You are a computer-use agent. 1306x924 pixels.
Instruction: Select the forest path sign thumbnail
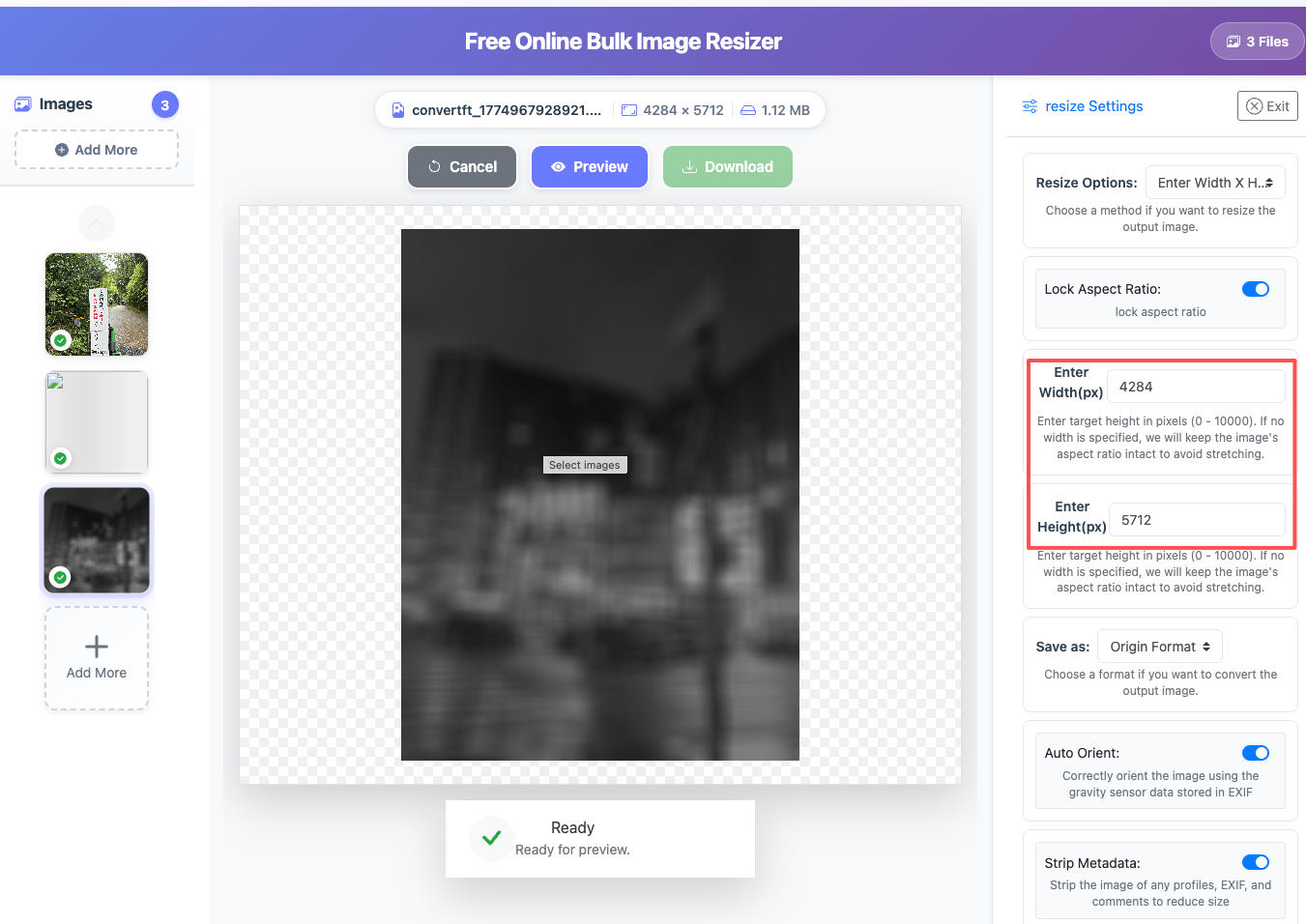(97, 304)
